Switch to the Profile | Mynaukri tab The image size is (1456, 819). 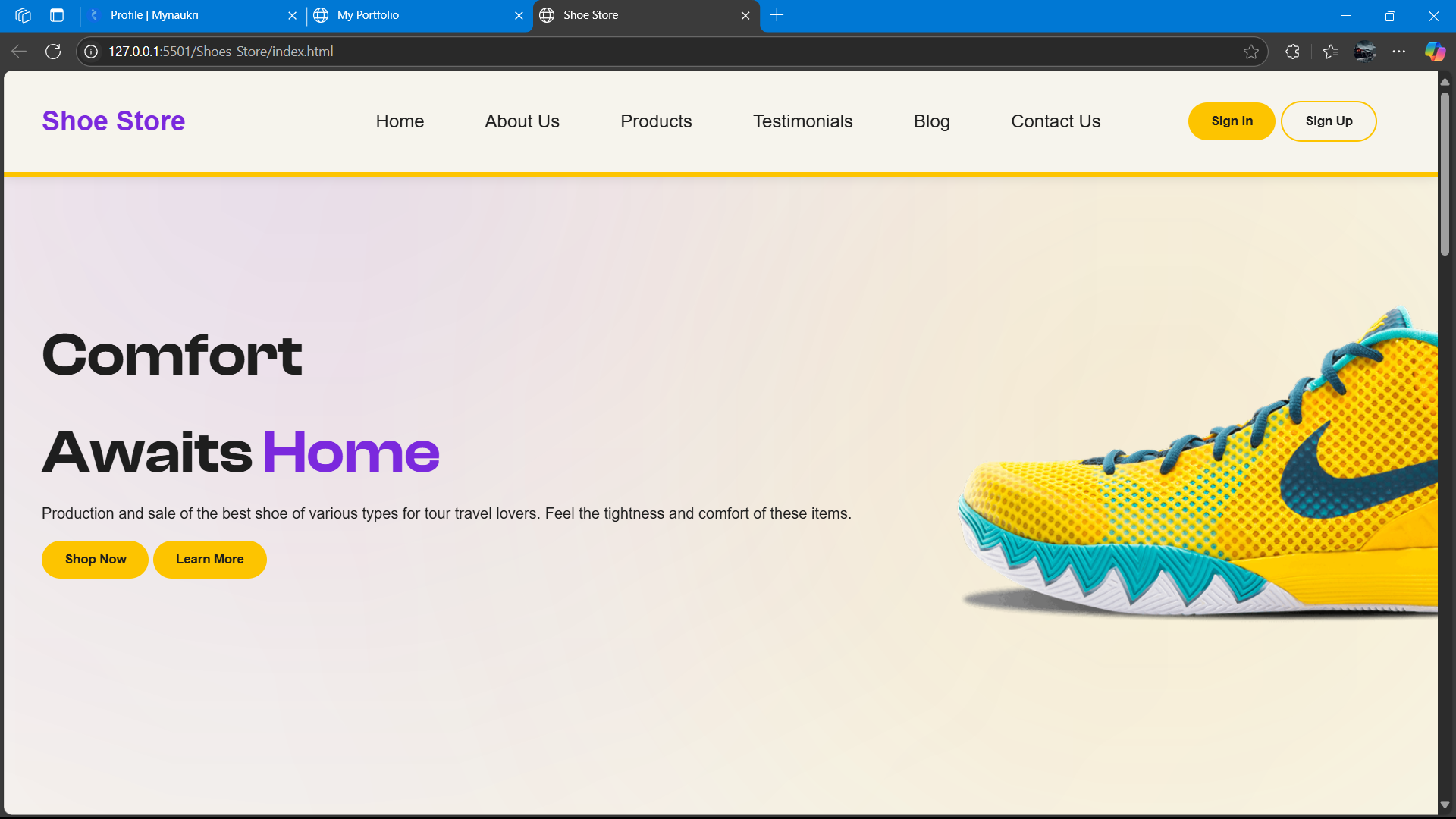[x=193, y=15]
